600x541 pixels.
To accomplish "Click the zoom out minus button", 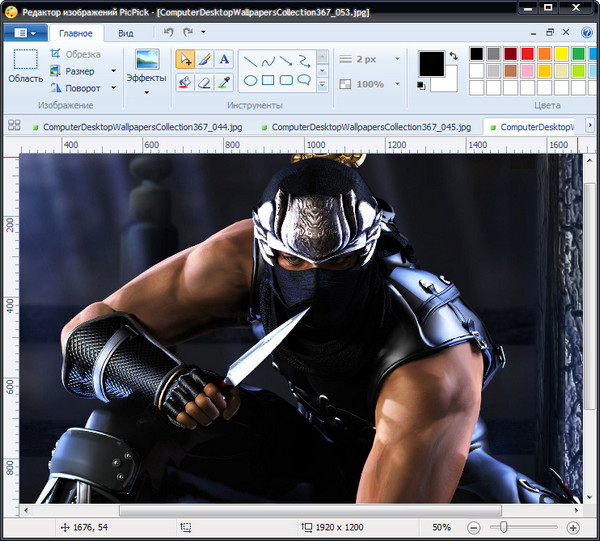I will pyautogui.click(x=473, y=527).
